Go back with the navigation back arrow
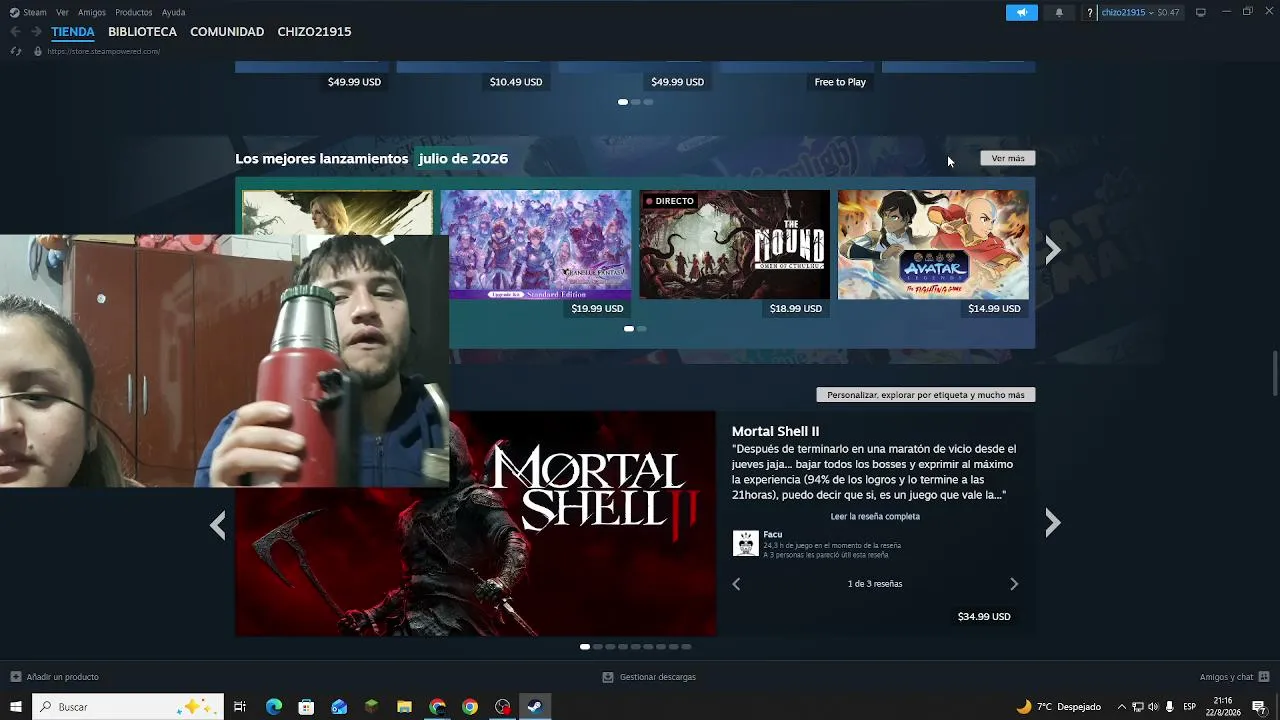 pyautogui.click(x=15, y=32)
